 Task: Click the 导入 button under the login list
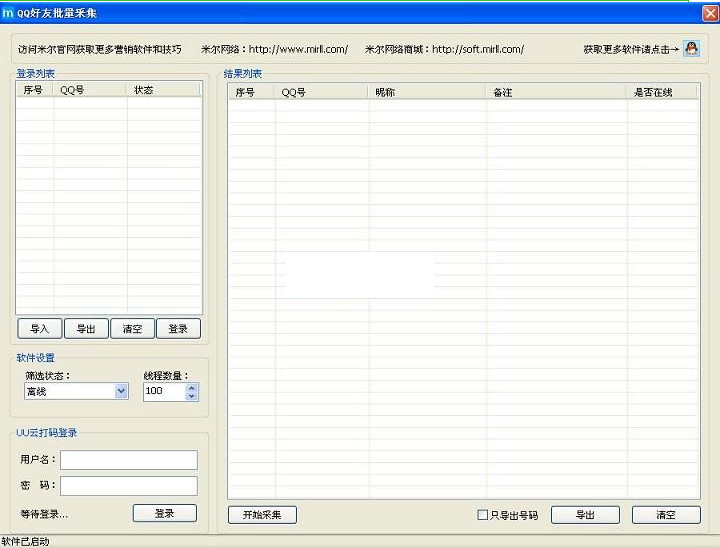point(39,328)
